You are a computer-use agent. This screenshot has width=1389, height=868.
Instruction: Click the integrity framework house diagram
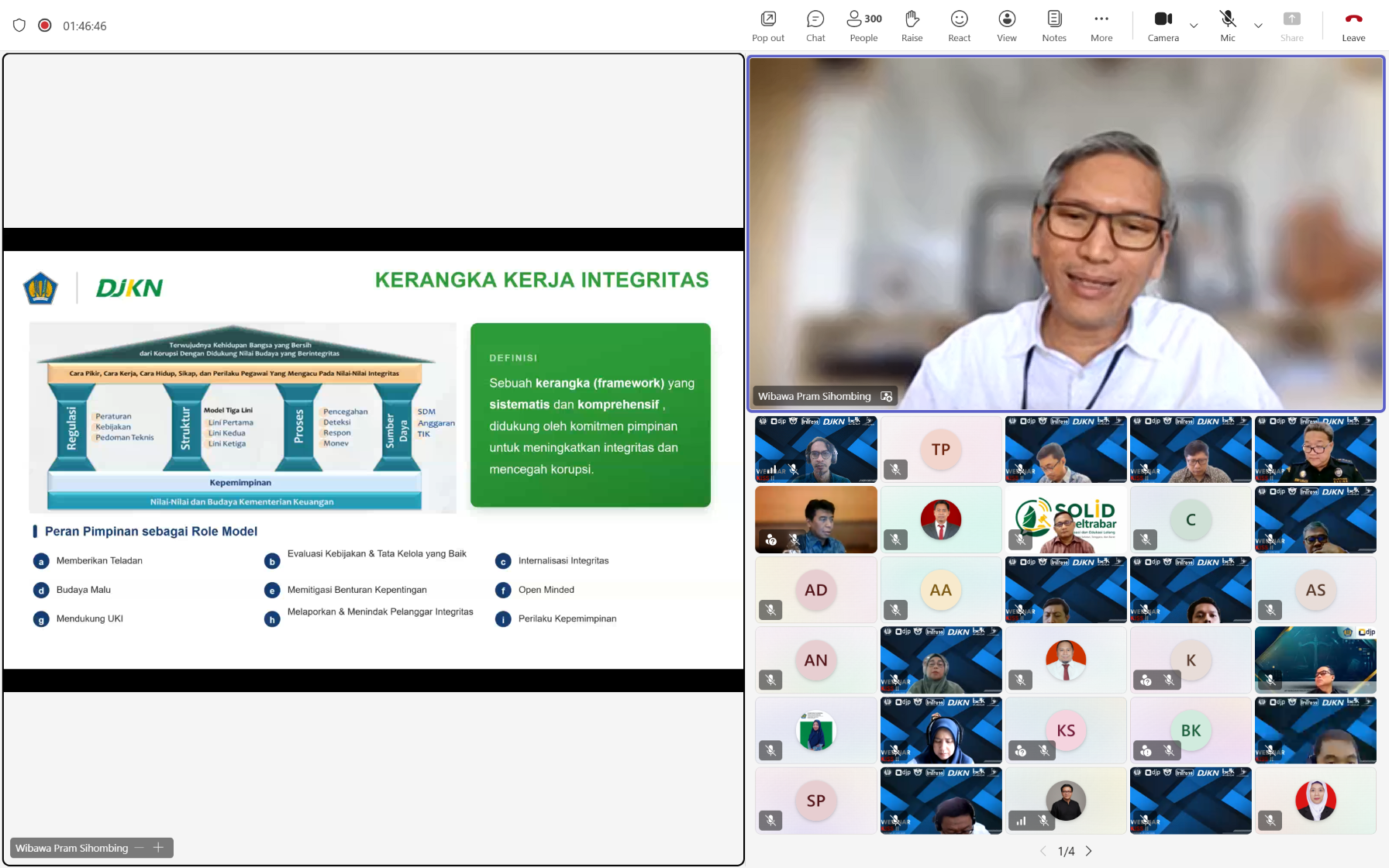point(243,418)
